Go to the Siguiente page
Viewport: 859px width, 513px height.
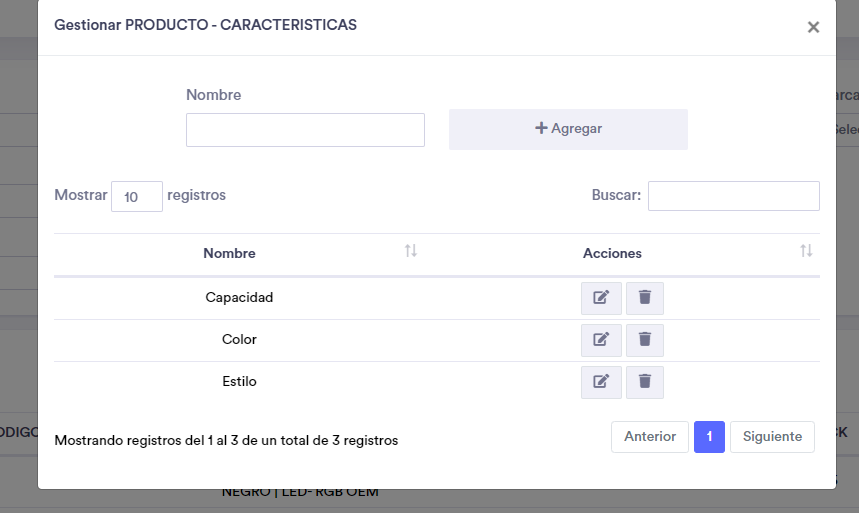point(772,437)
